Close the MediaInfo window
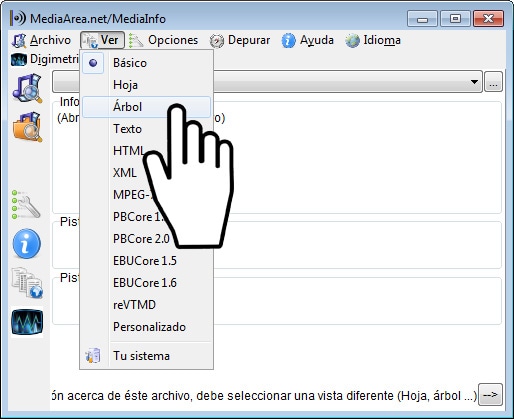514x419 pixels. (488, 18)
